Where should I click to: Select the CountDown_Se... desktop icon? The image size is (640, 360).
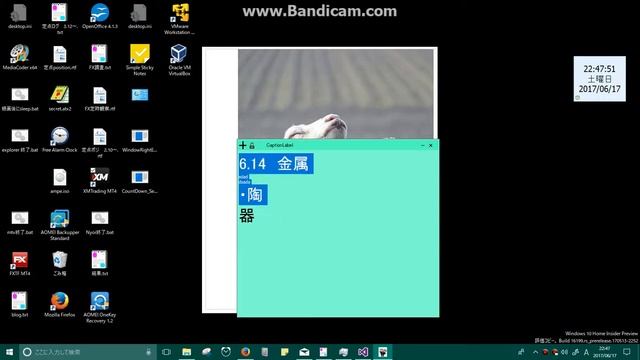tap(140, 181)
